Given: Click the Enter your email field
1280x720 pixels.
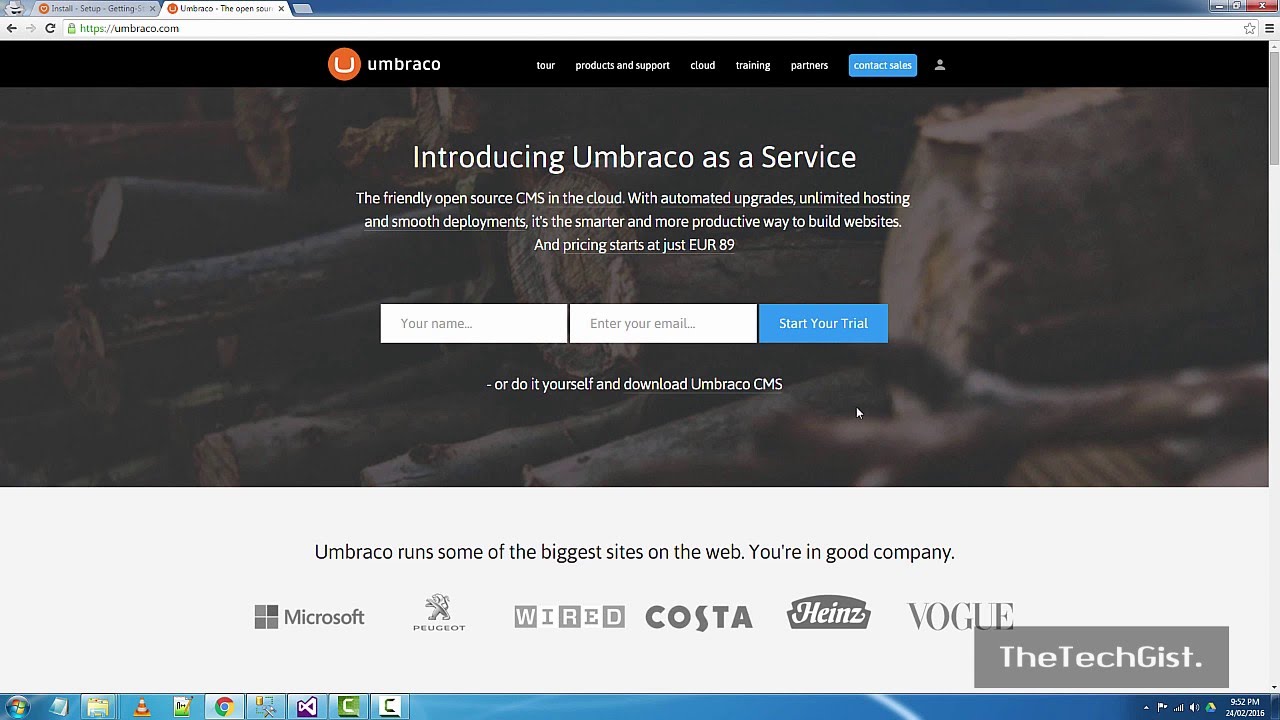Looking at the screenshot, I should (x=663, y=323).
